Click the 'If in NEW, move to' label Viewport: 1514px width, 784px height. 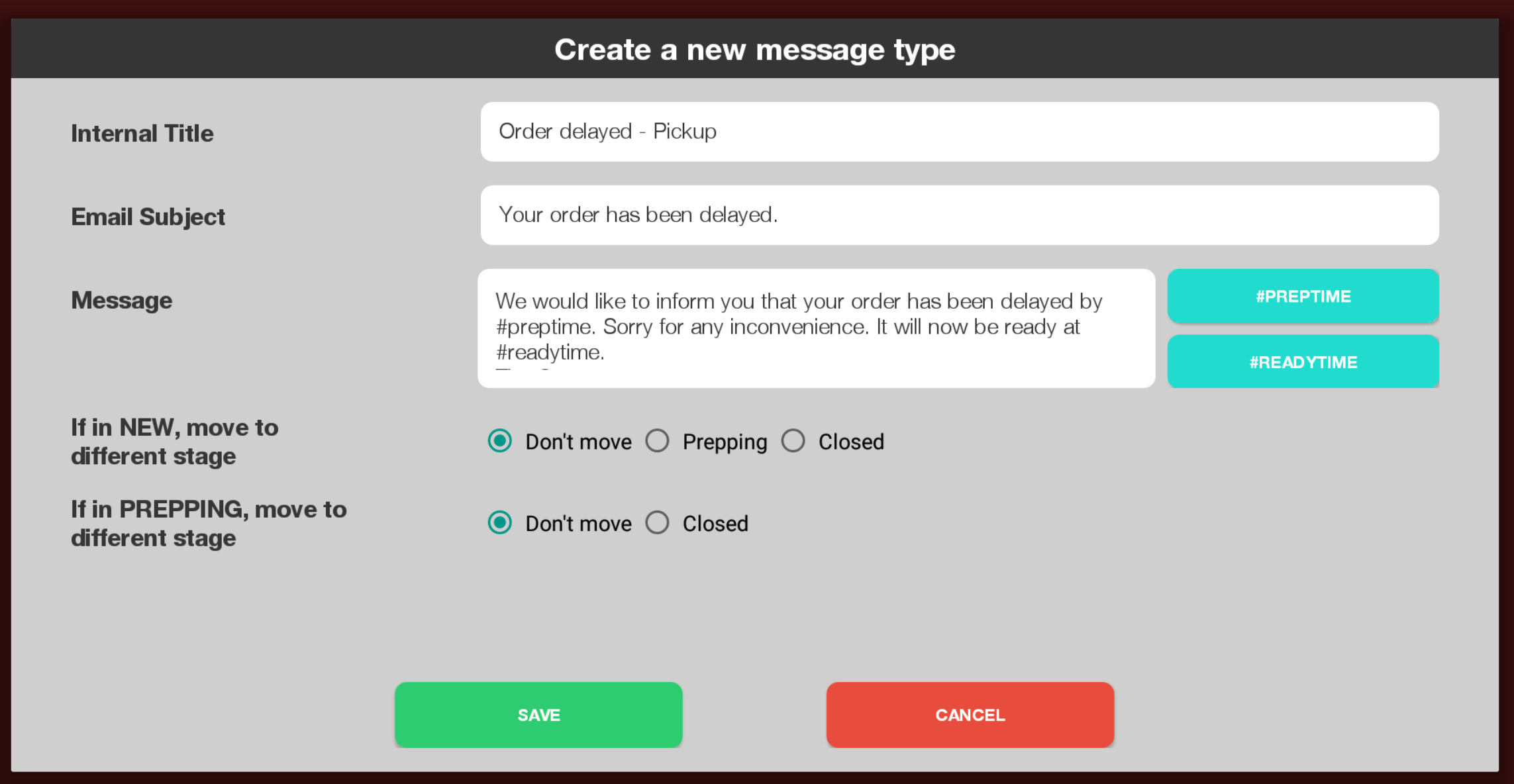175,428
